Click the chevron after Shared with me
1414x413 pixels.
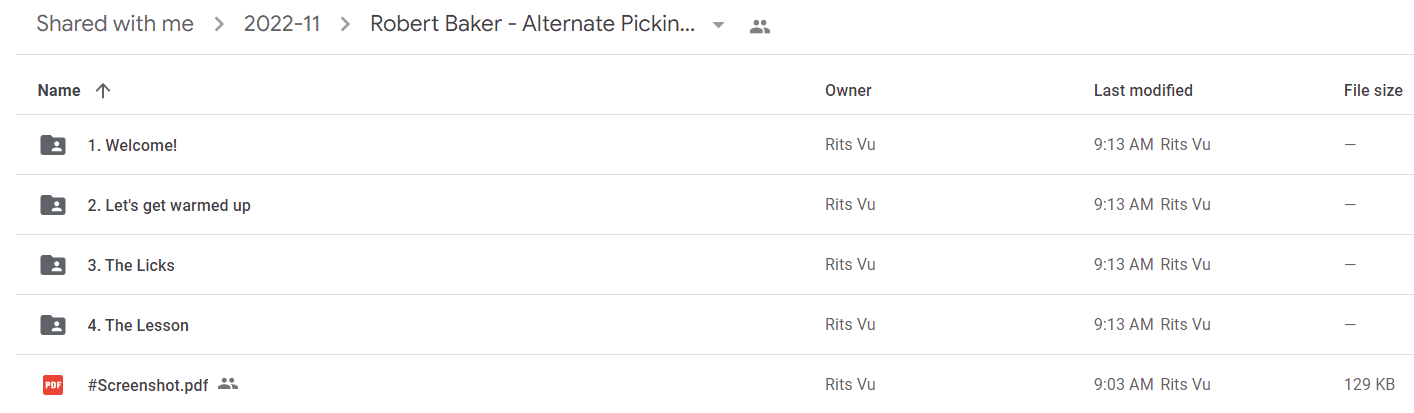(x=219, y=25)
